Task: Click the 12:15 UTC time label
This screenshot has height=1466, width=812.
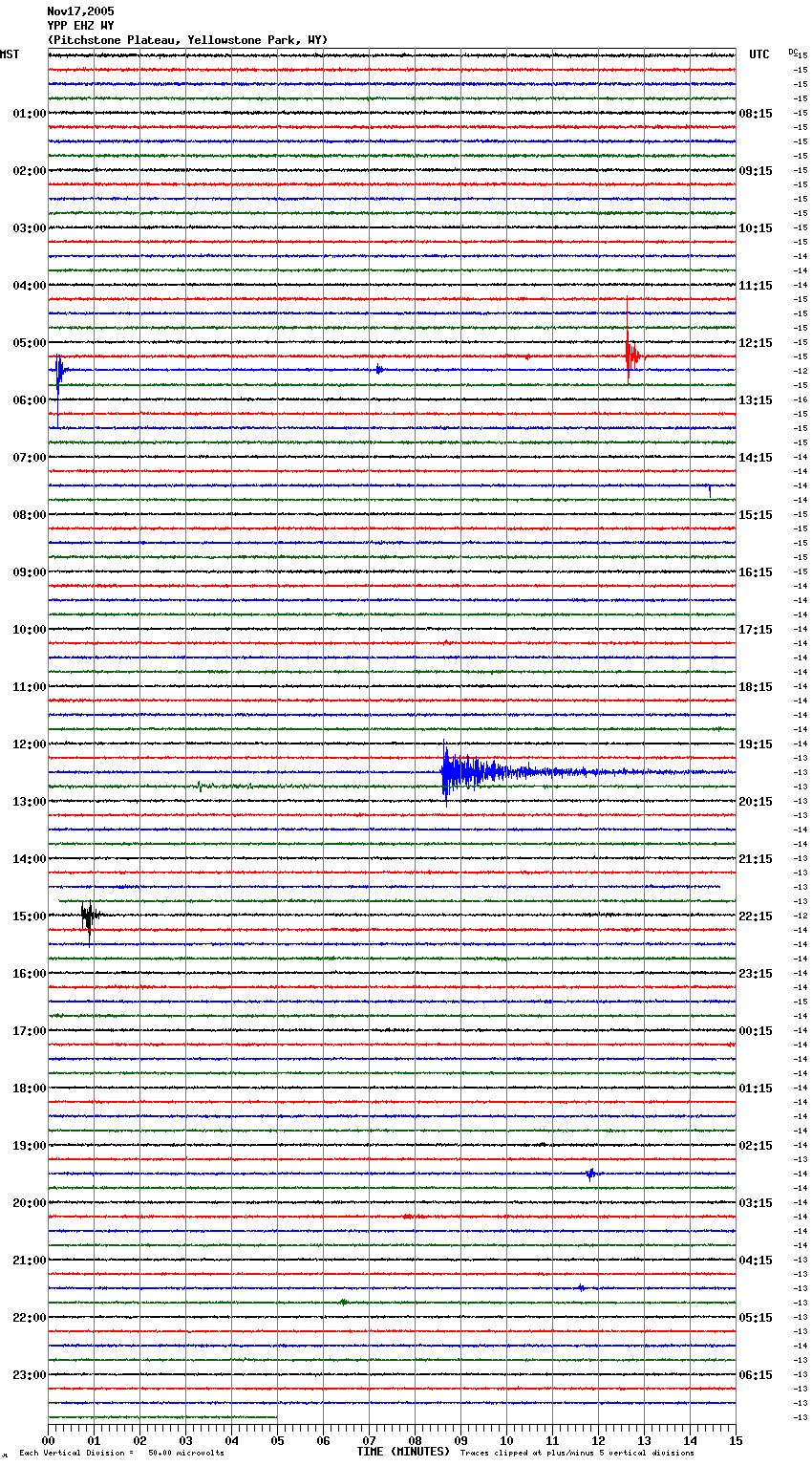Action: [756, 343]
